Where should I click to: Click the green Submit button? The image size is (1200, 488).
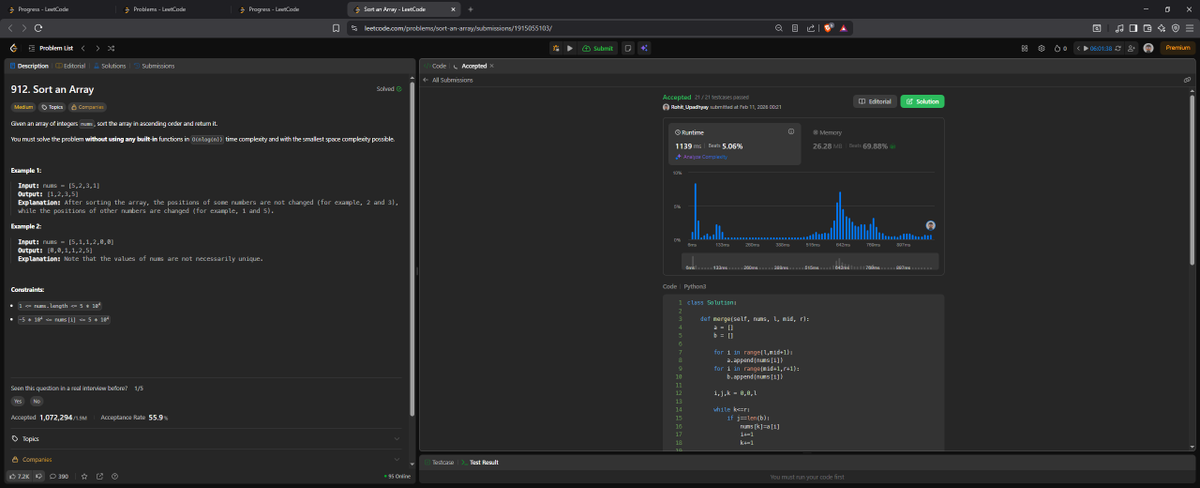point(598,47)
